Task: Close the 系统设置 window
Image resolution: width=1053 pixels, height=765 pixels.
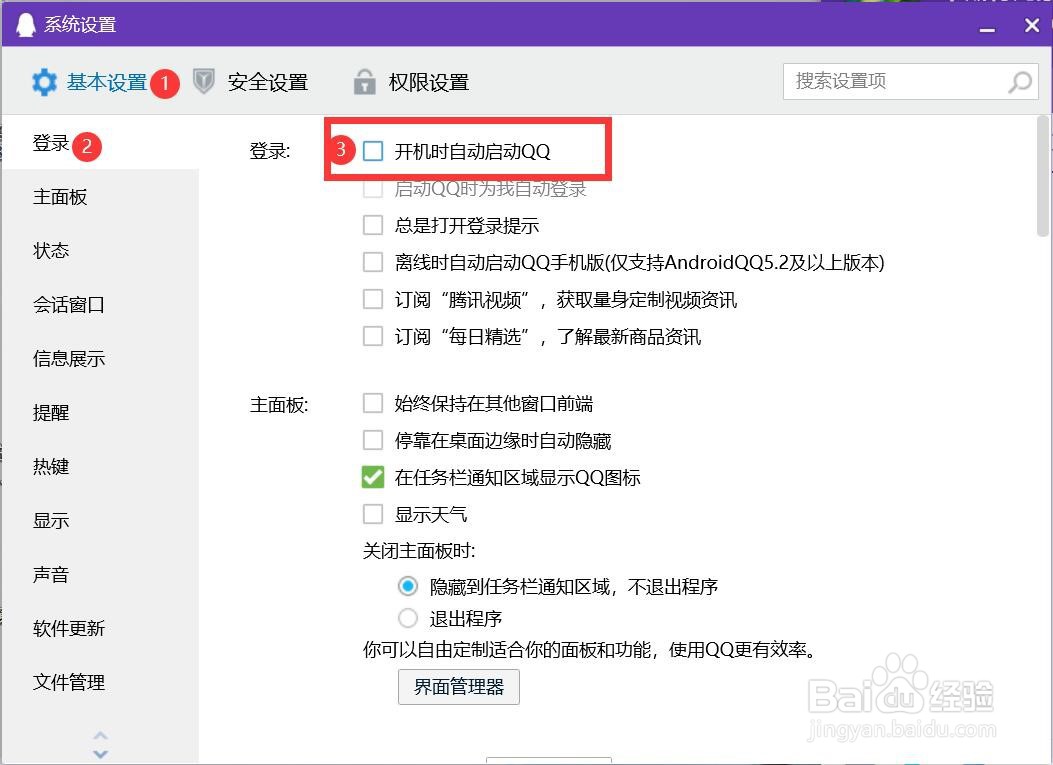Action: click(1032, 26)
